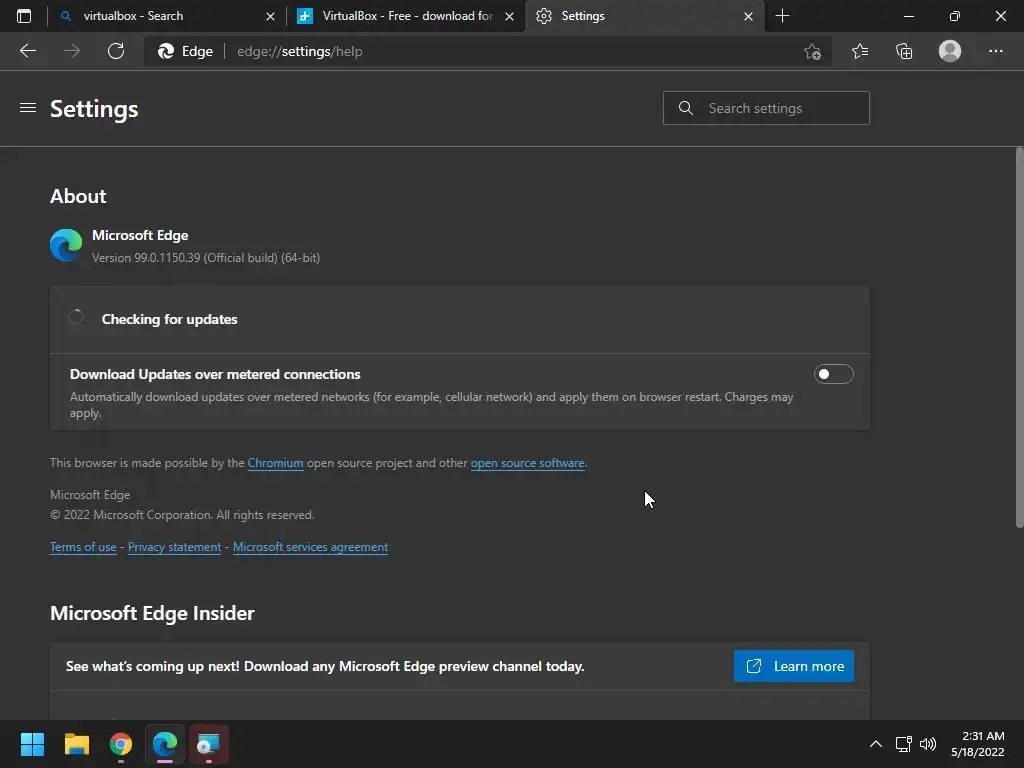The width and height of the screenshot is (1024, 768).
Task: Reload the page with refresh icon
Action: coord(116,51)
